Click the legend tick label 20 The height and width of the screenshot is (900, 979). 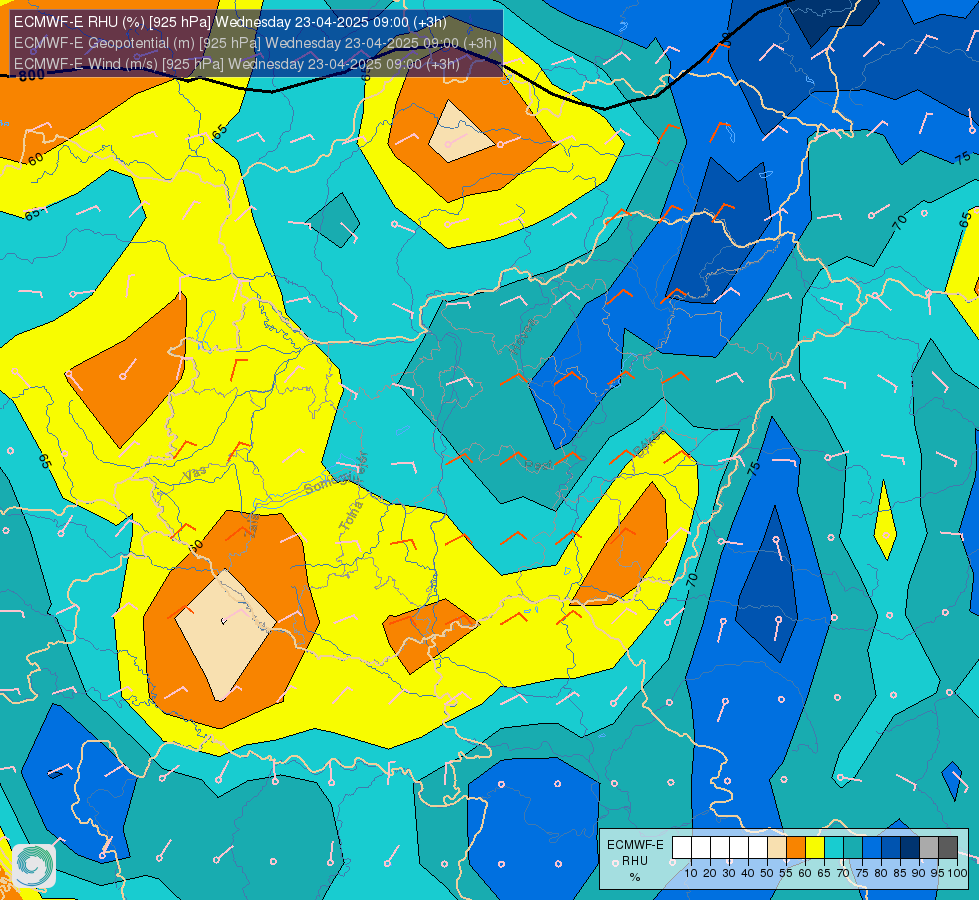(x=710, y=873)
